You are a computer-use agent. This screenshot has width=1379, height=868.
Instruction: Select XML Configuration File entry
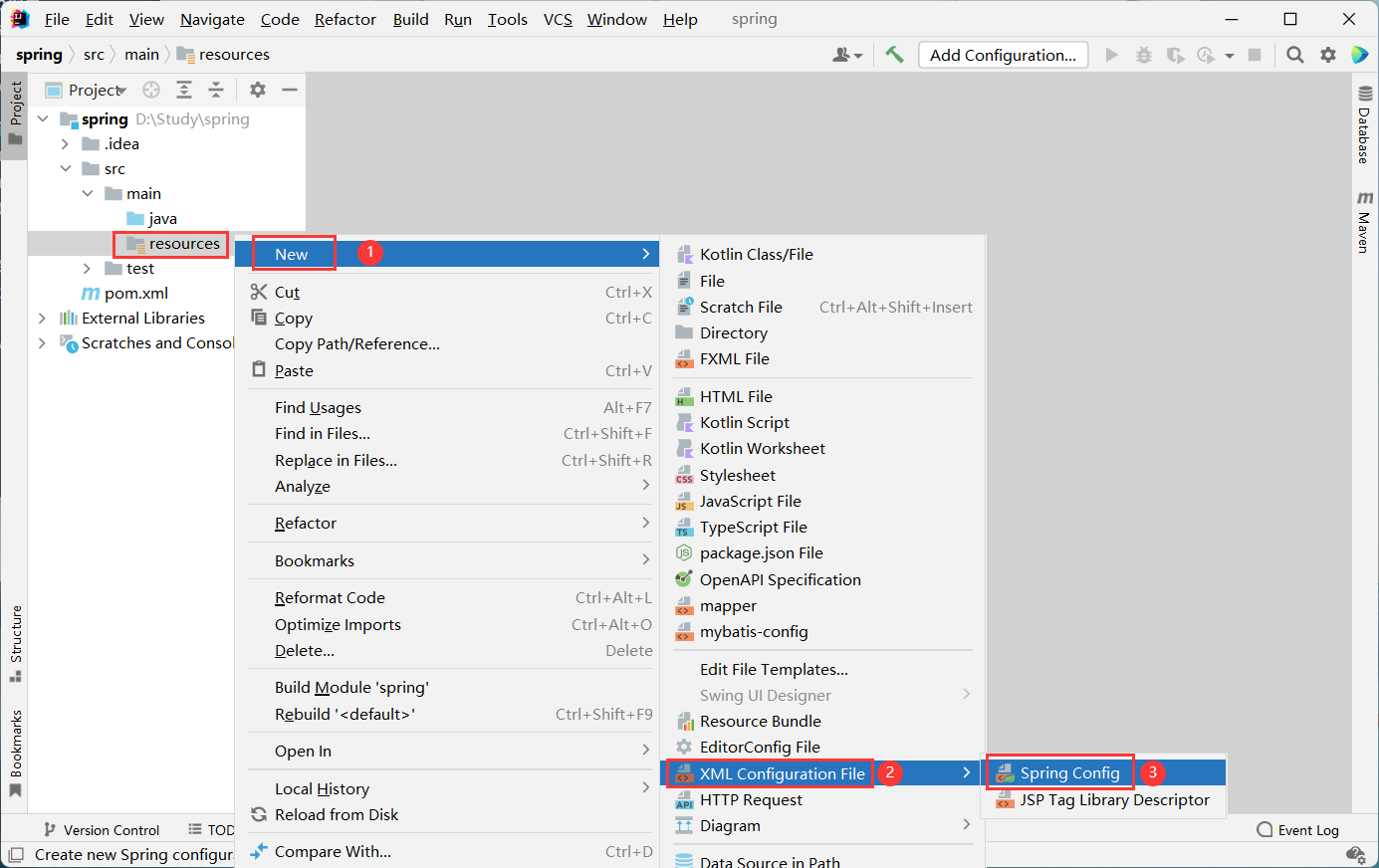tap(822, 773)
